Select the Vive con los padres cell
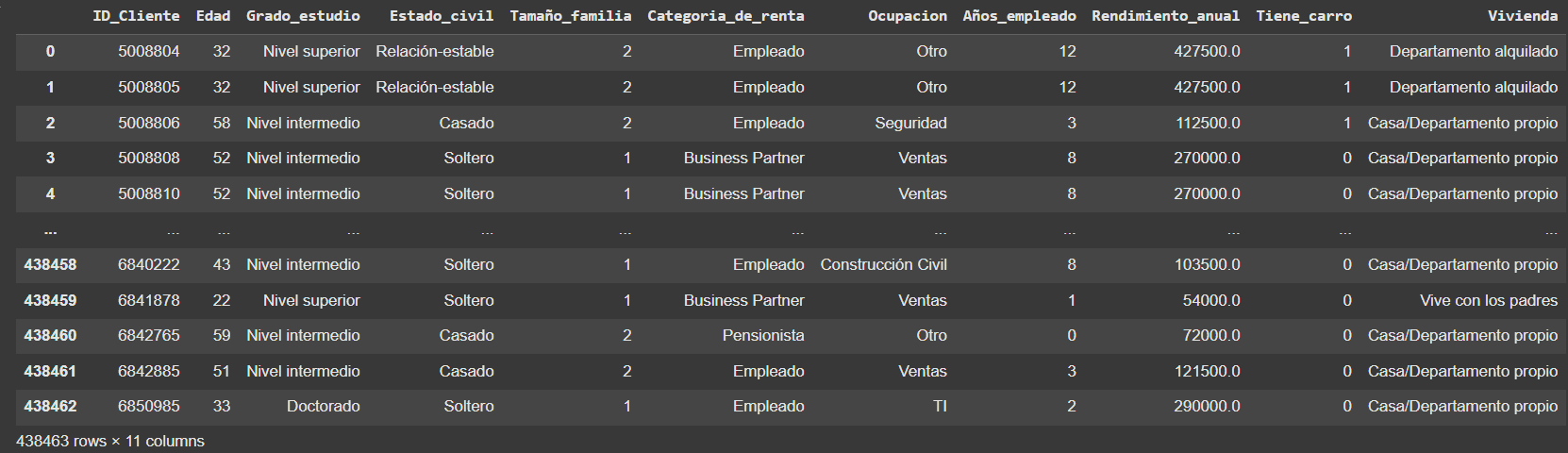 point(1489,300)
